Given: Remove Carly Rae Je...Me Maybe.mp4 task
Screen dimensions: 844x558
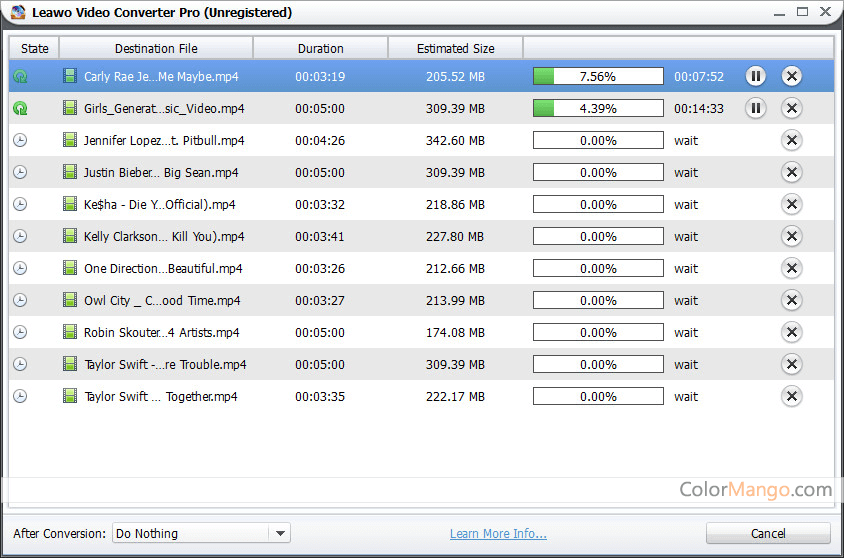Looking at the screenshot, I should point(791,76).
